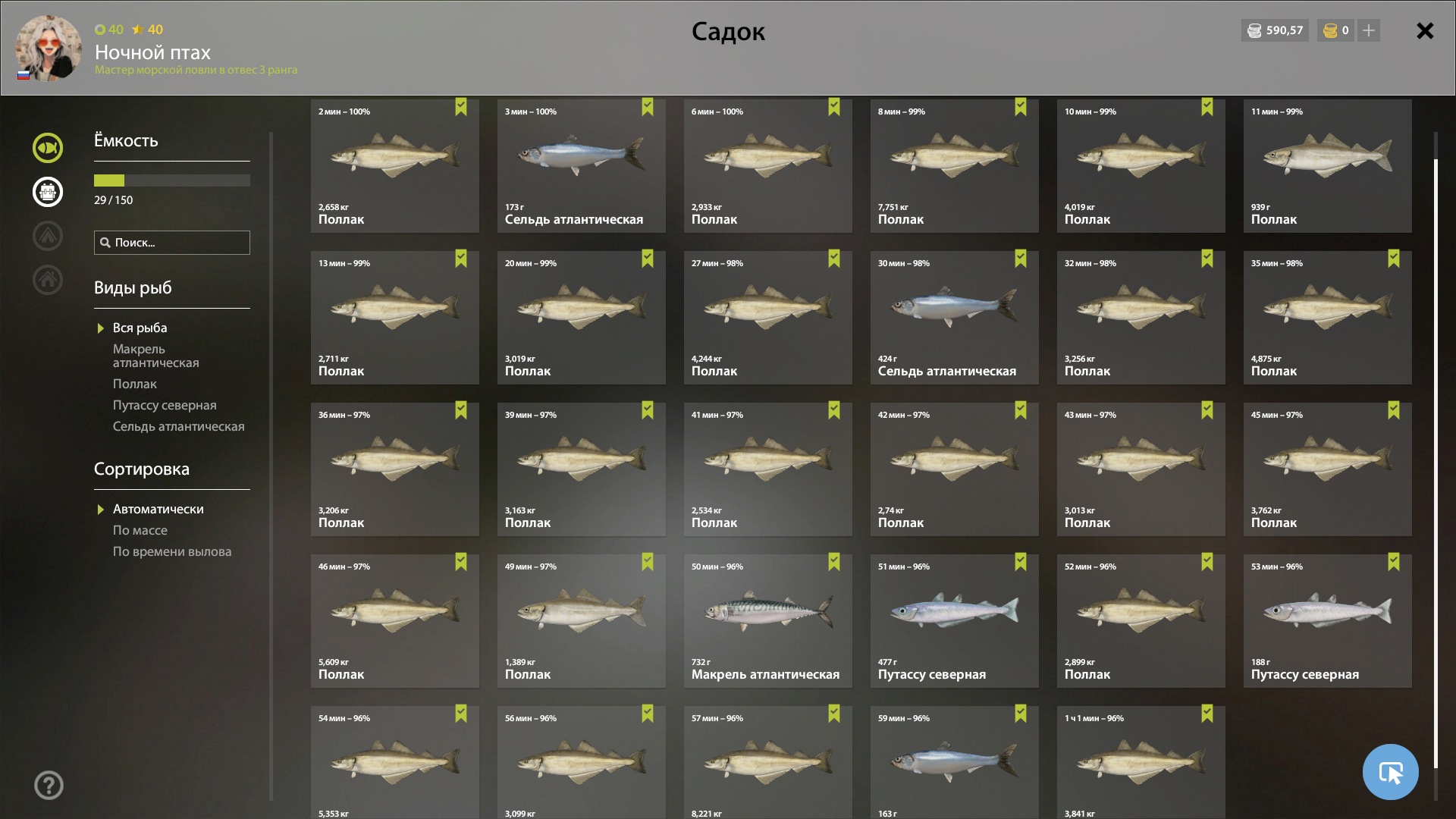Click the keepnet capacity bar
Viewport: 1456px width, 819px height.
[172, 180]
